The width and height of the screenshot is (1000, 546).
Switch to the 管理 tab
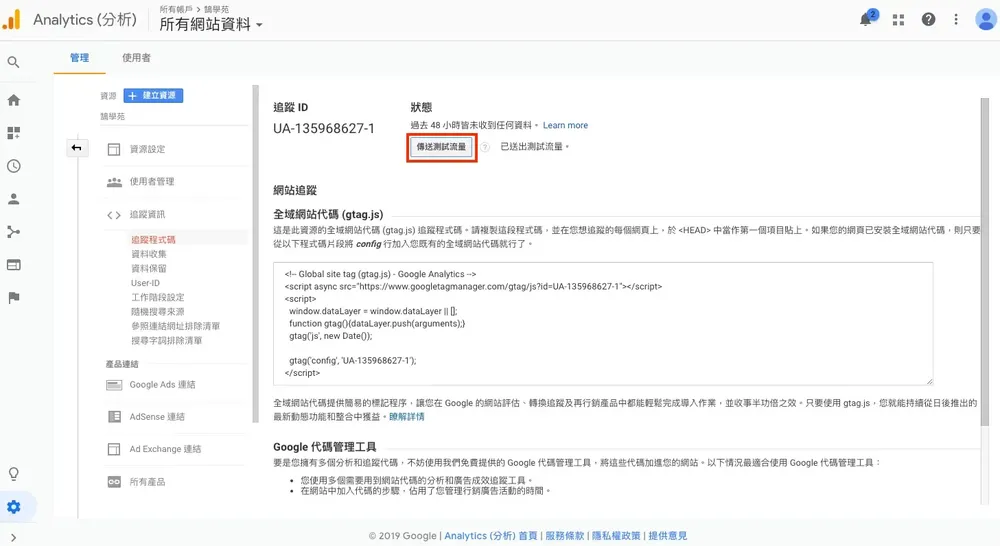tap(80, 58)
